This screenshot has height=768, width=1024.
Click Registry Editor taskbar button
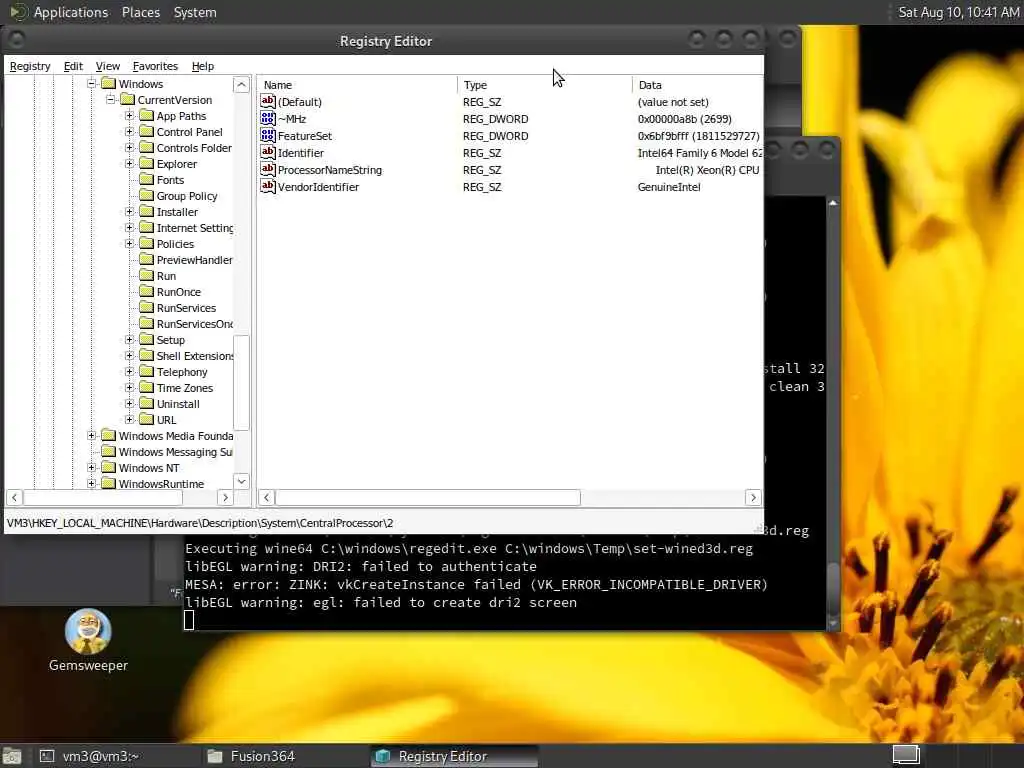pos(454,756)
